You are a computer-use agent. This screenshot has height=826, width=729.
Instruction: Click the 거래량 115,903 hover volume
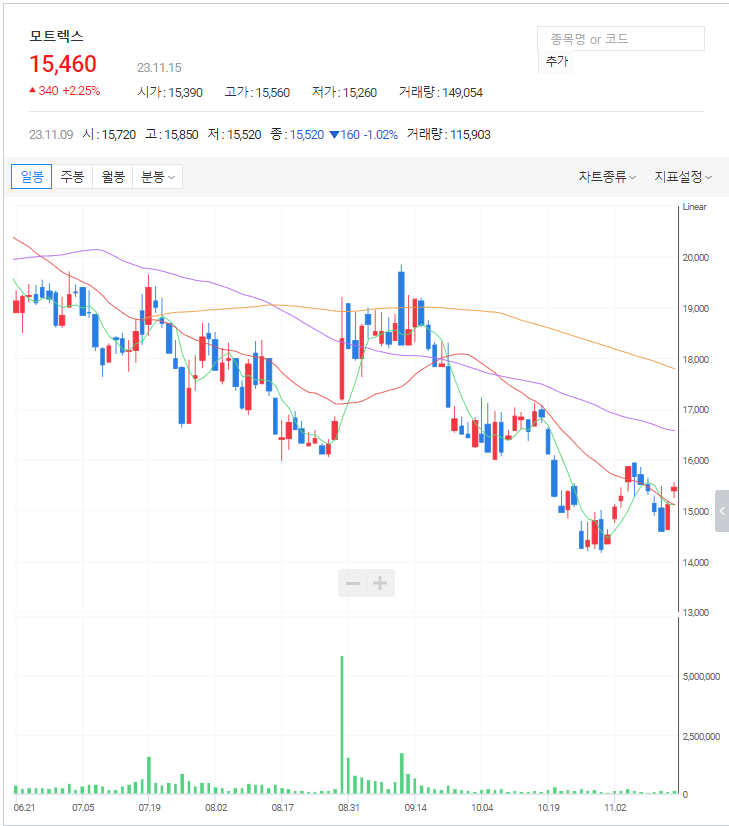coord(448,134)
